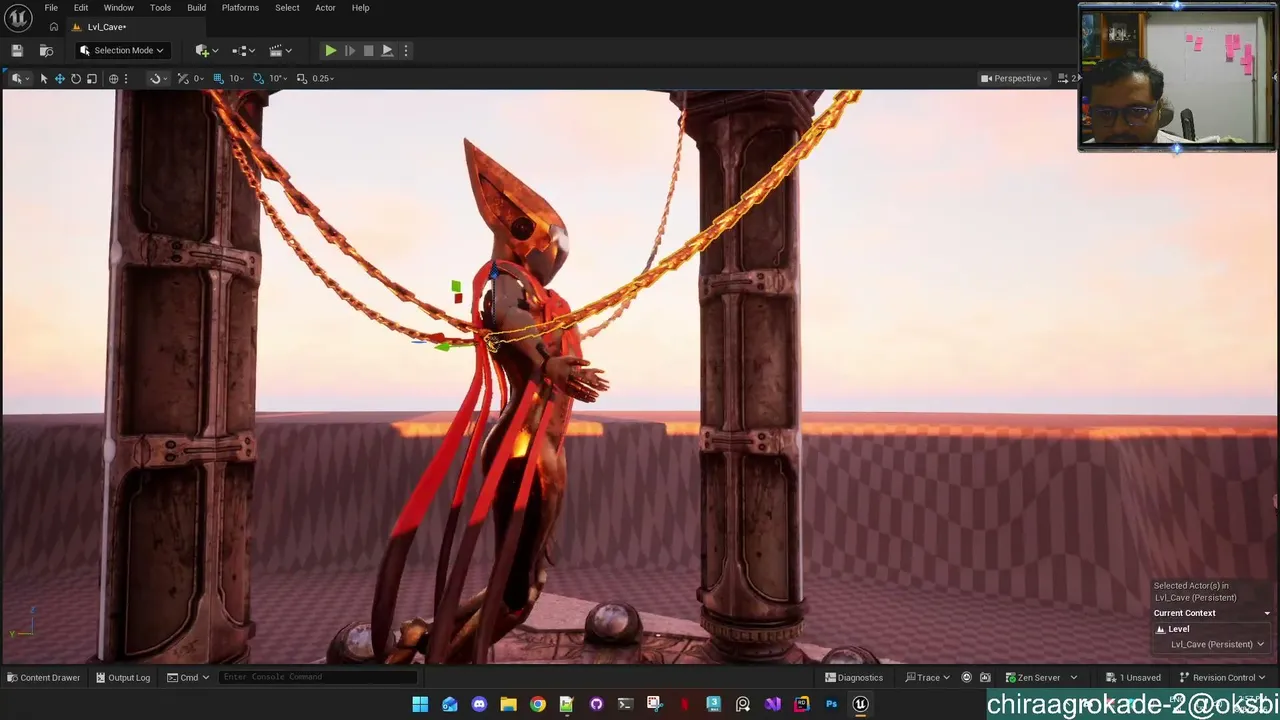Open the Cinematics clapperboard dropdown
Viewport: 1280px width, 720px height.
[280, 50]
